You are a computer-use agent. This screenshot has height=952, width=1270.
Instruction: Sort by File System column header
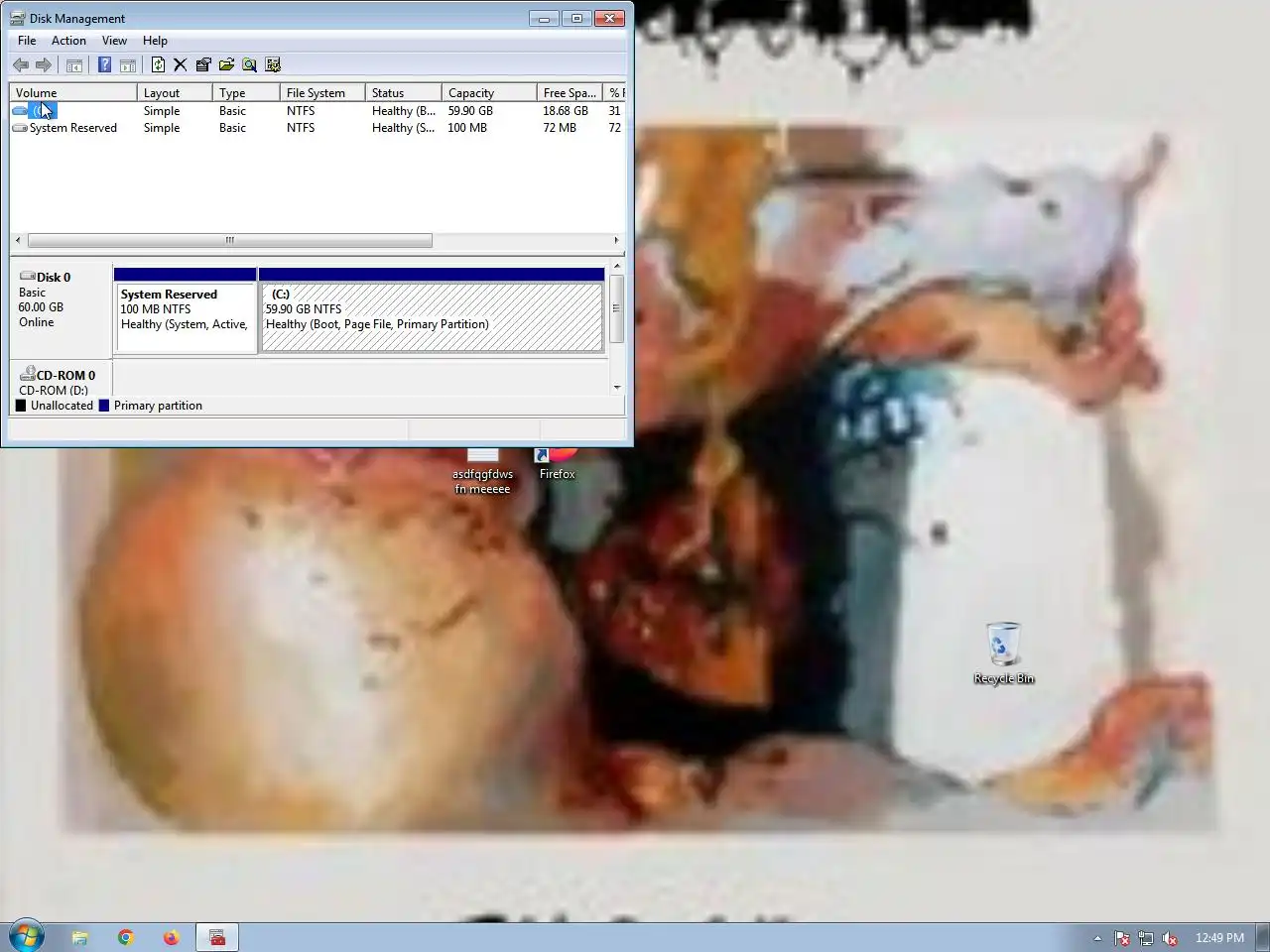[322, 92]
